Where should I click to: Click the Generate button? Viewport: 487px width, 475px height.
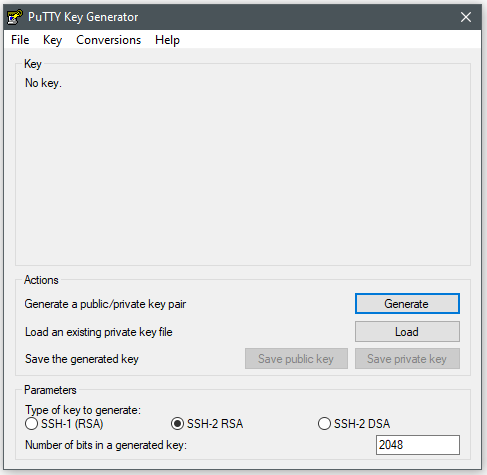407,304
